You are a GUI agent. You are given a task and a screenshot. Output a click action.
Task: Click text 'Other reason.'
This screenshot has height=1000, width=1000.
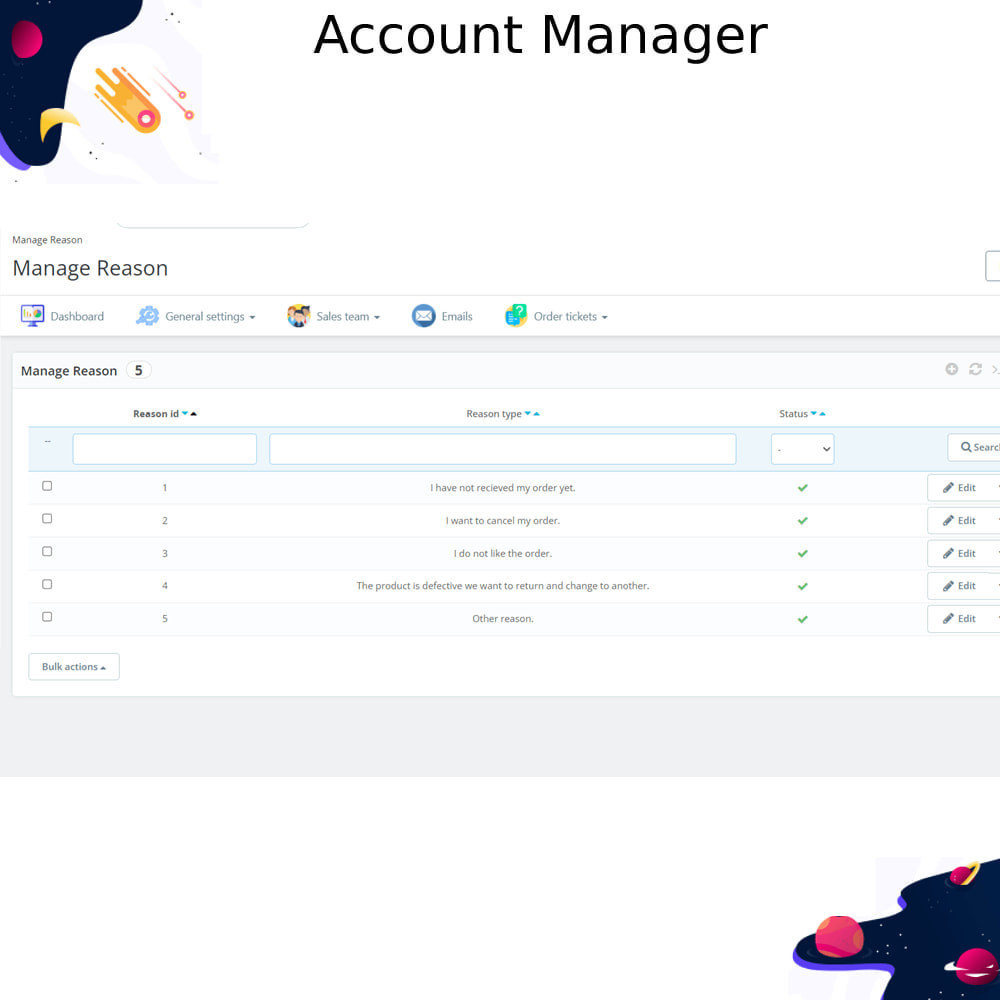[x=503, y=619]
